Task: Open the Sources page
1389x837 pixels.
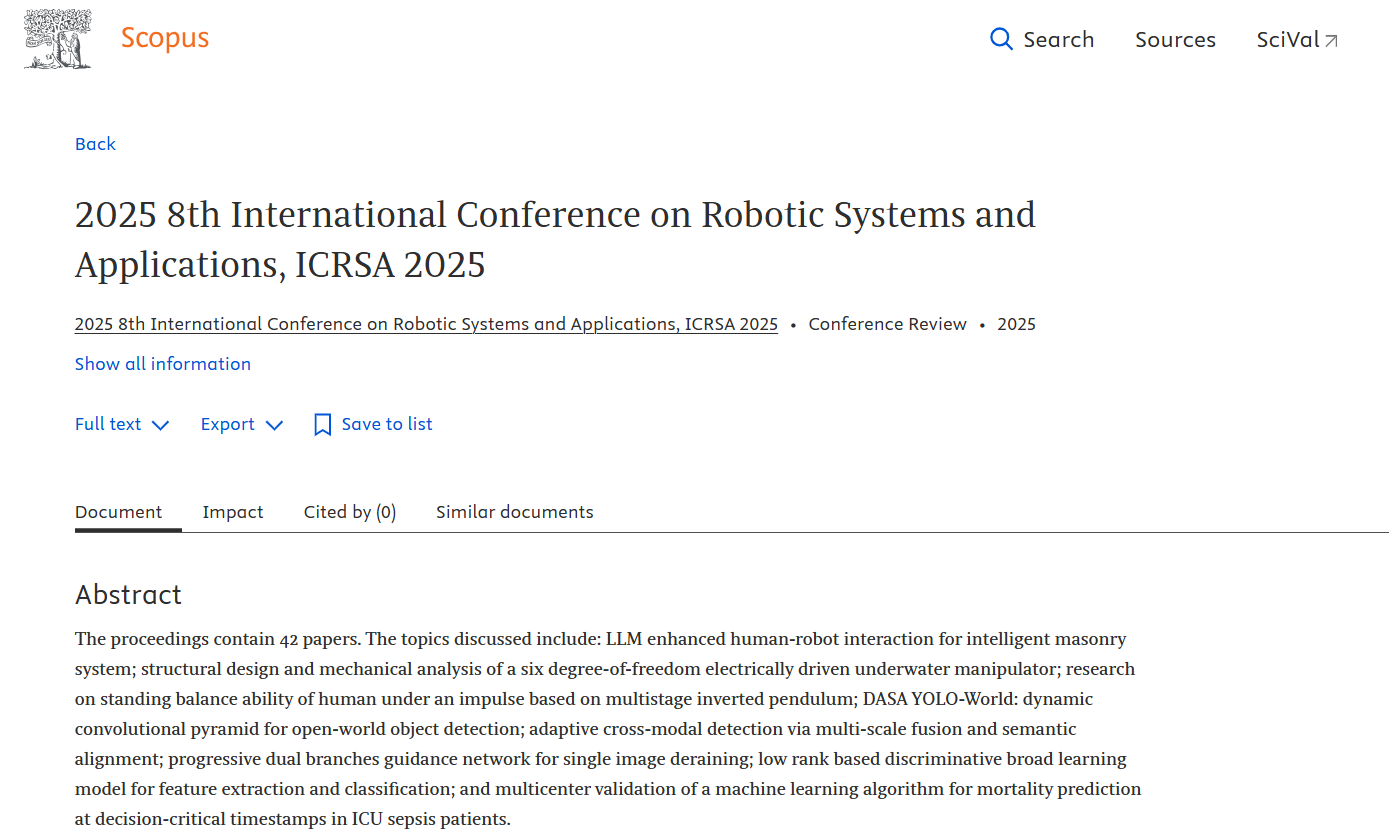Action: [x=1175, y=40]
